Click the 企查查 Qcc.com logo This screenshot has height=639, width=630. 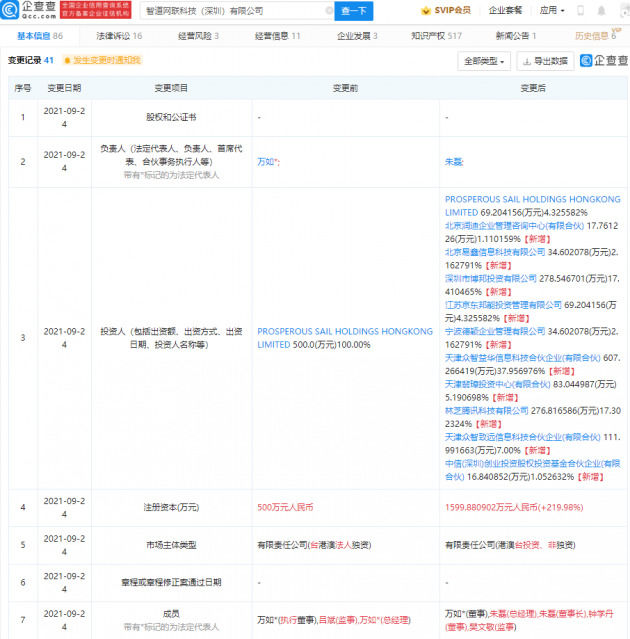pos(29,10)
